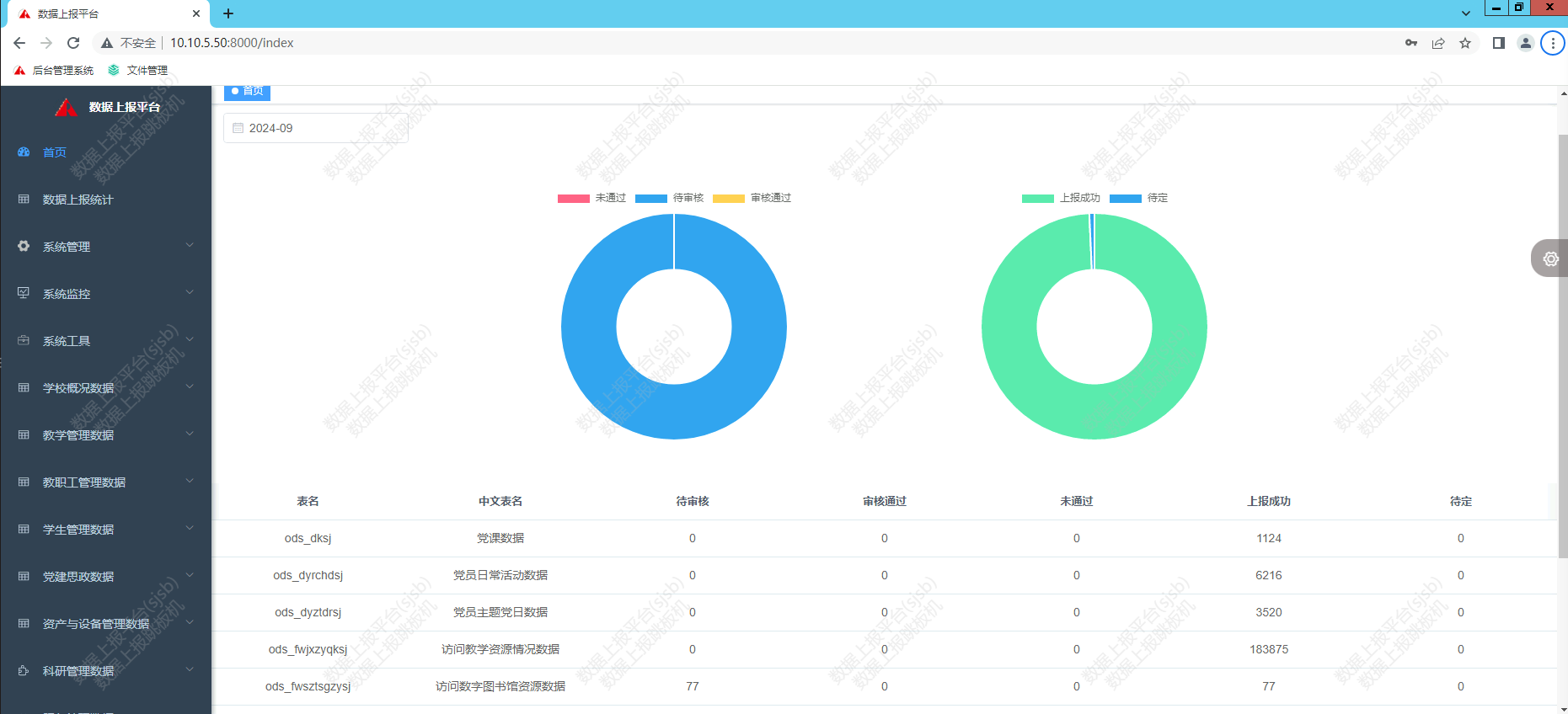Toggle 上报成功 legend series

click(x=1061, y=198)
